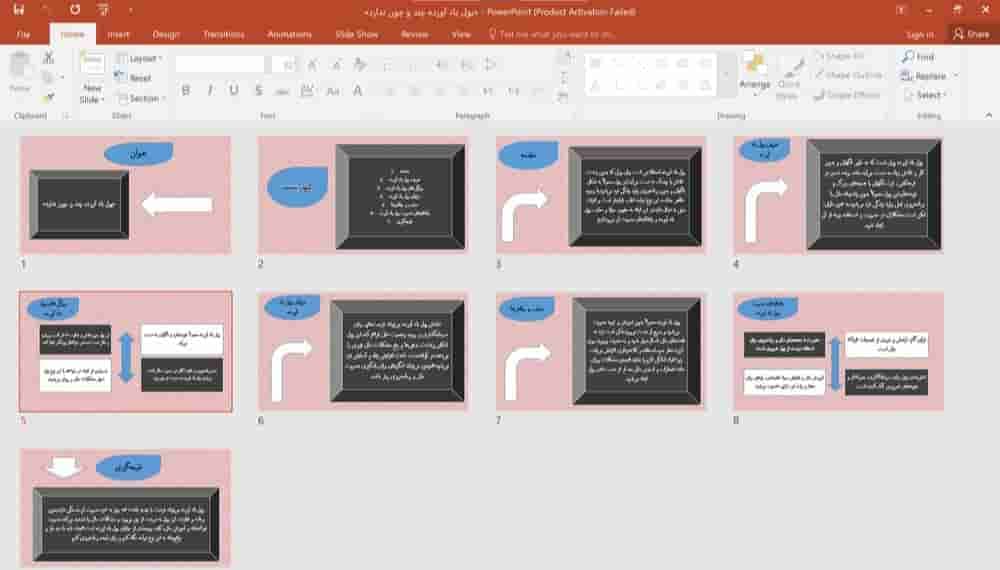Select slide 5 thumbnail
1000x570 pixels.
pos(126,351)
